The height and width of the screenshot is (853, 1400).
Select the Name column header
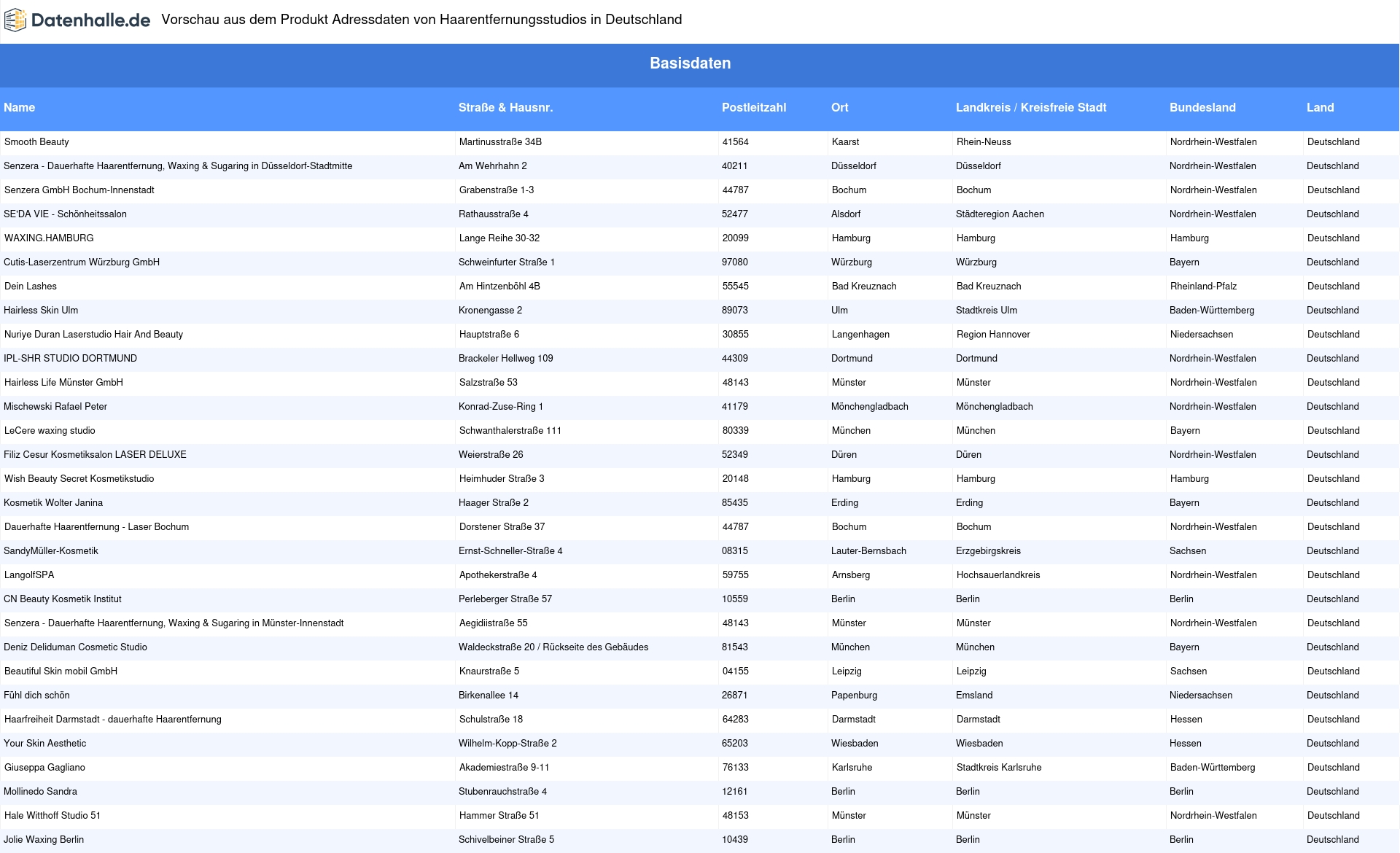click(20, 108)
